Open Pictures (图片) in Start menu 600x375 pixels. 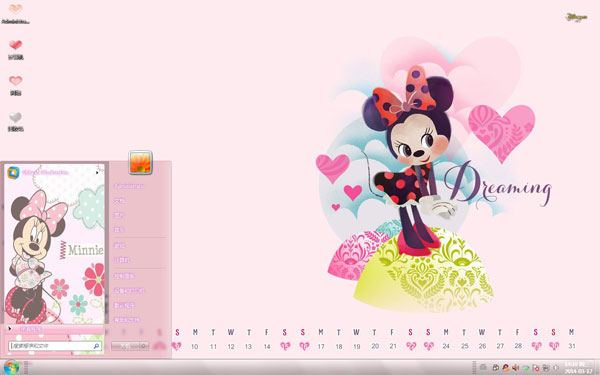119,215
